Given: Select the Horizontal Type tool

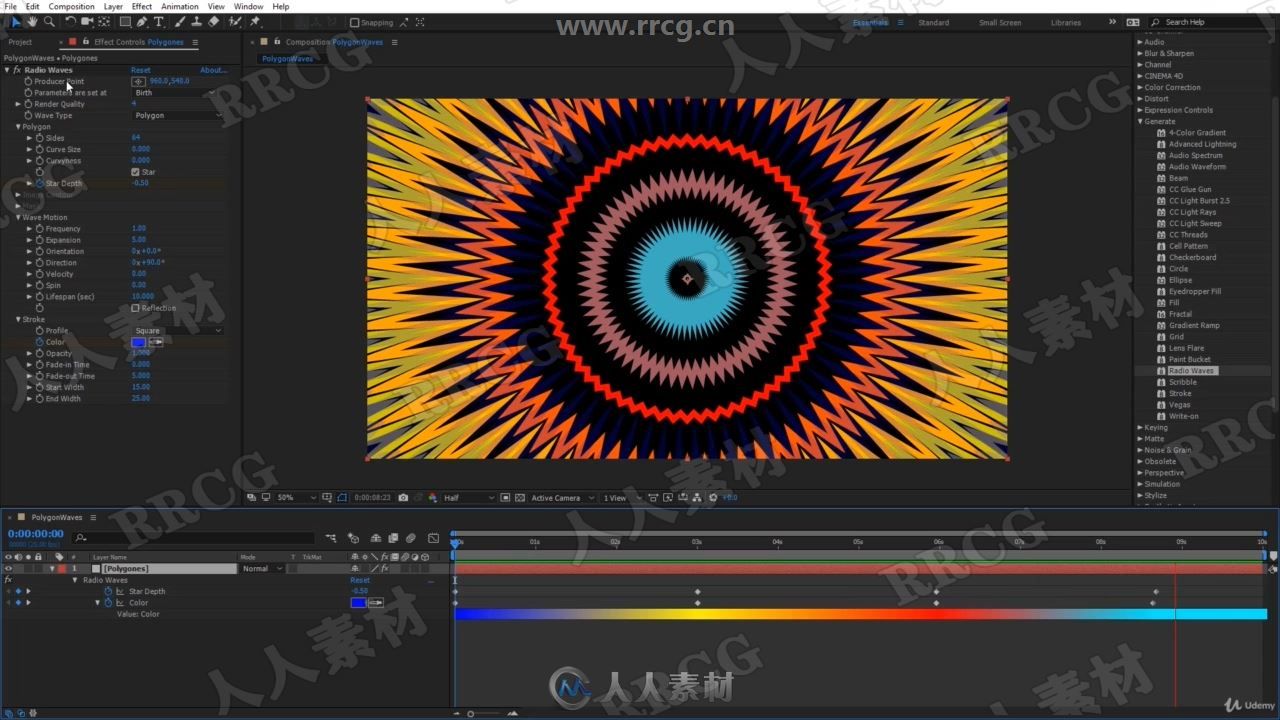Looking at the screenshot, I should (159, 21).
